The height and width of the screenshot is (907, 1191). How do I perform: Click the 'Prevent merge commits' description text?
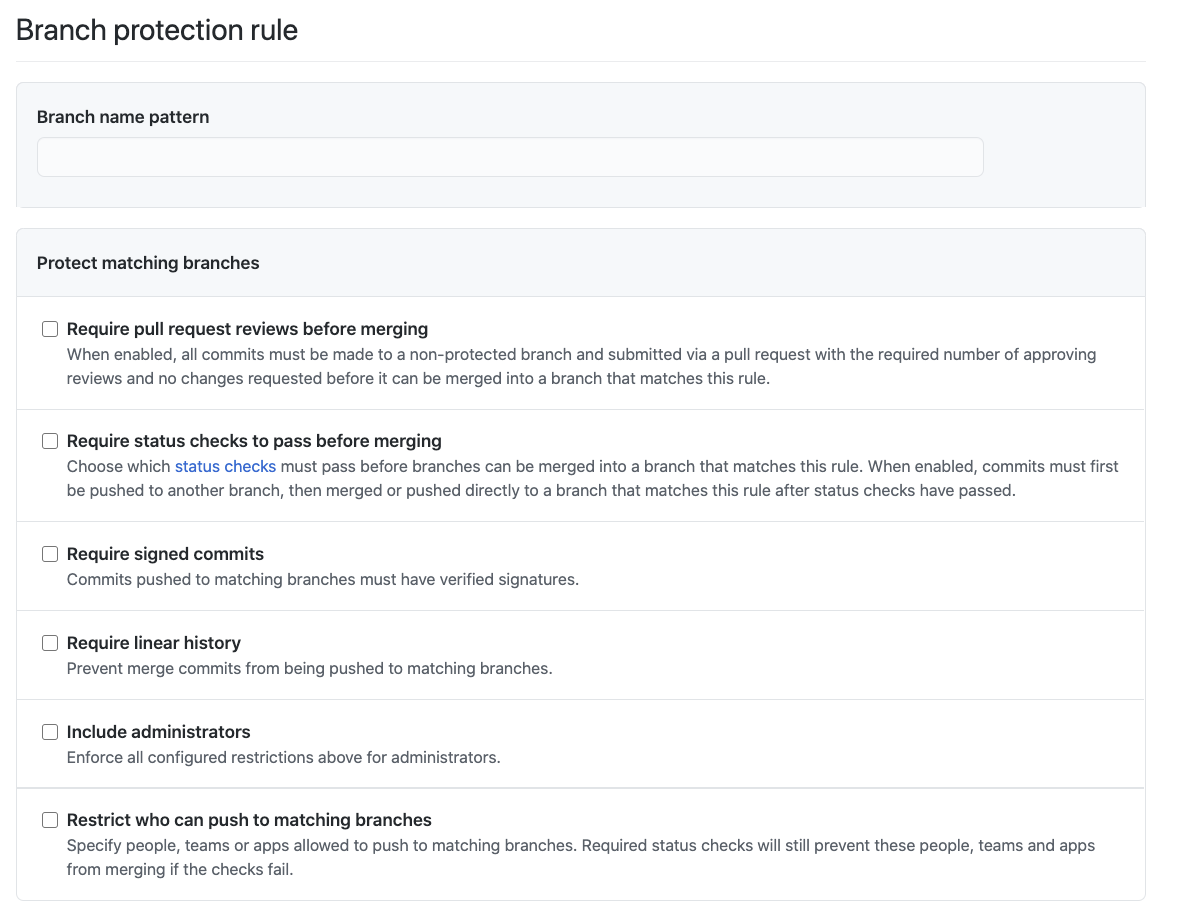309,668
